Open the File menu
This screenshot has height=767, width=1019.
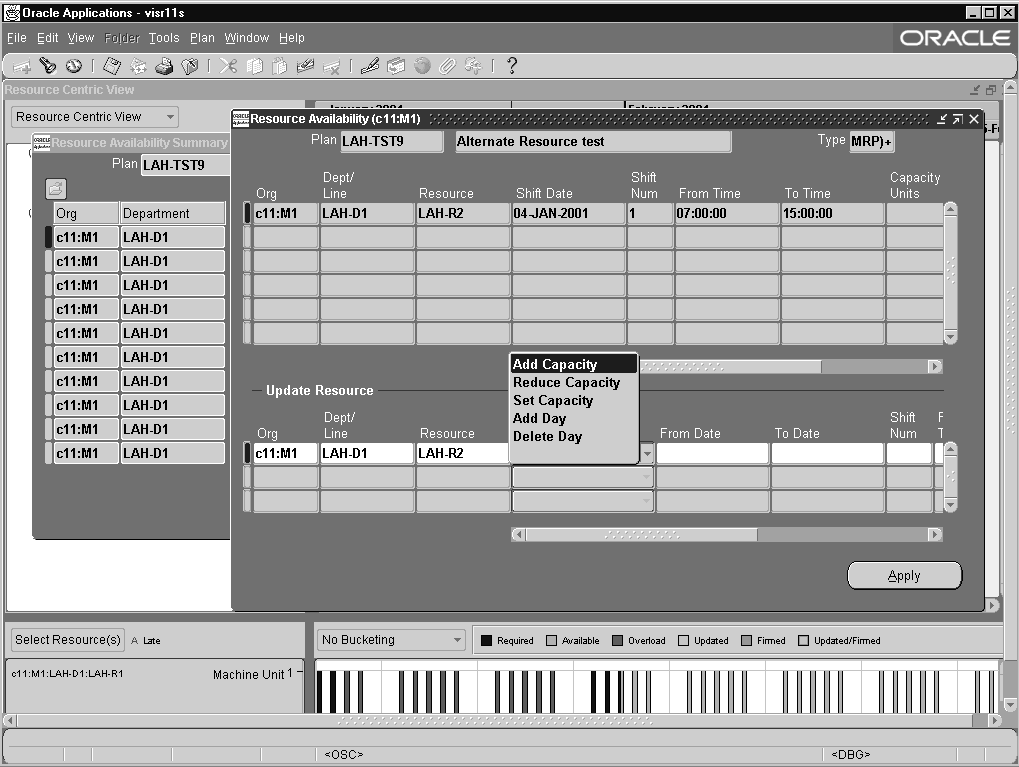tap(16, 38)
